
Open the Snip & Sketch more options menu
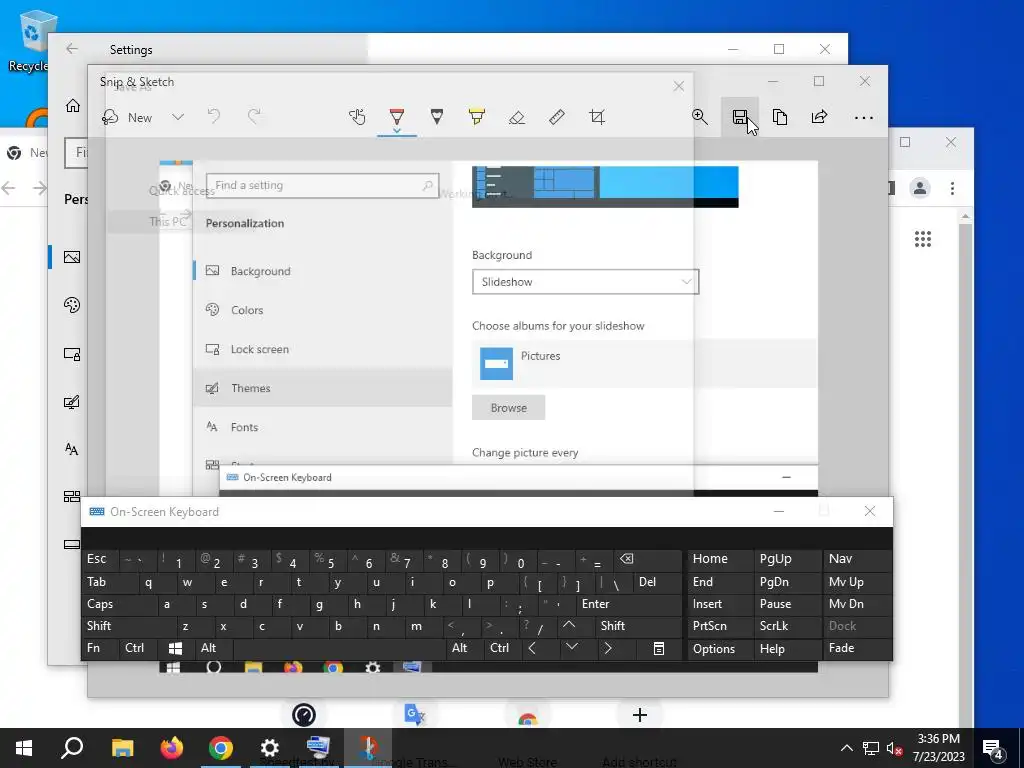coord(863,118)
